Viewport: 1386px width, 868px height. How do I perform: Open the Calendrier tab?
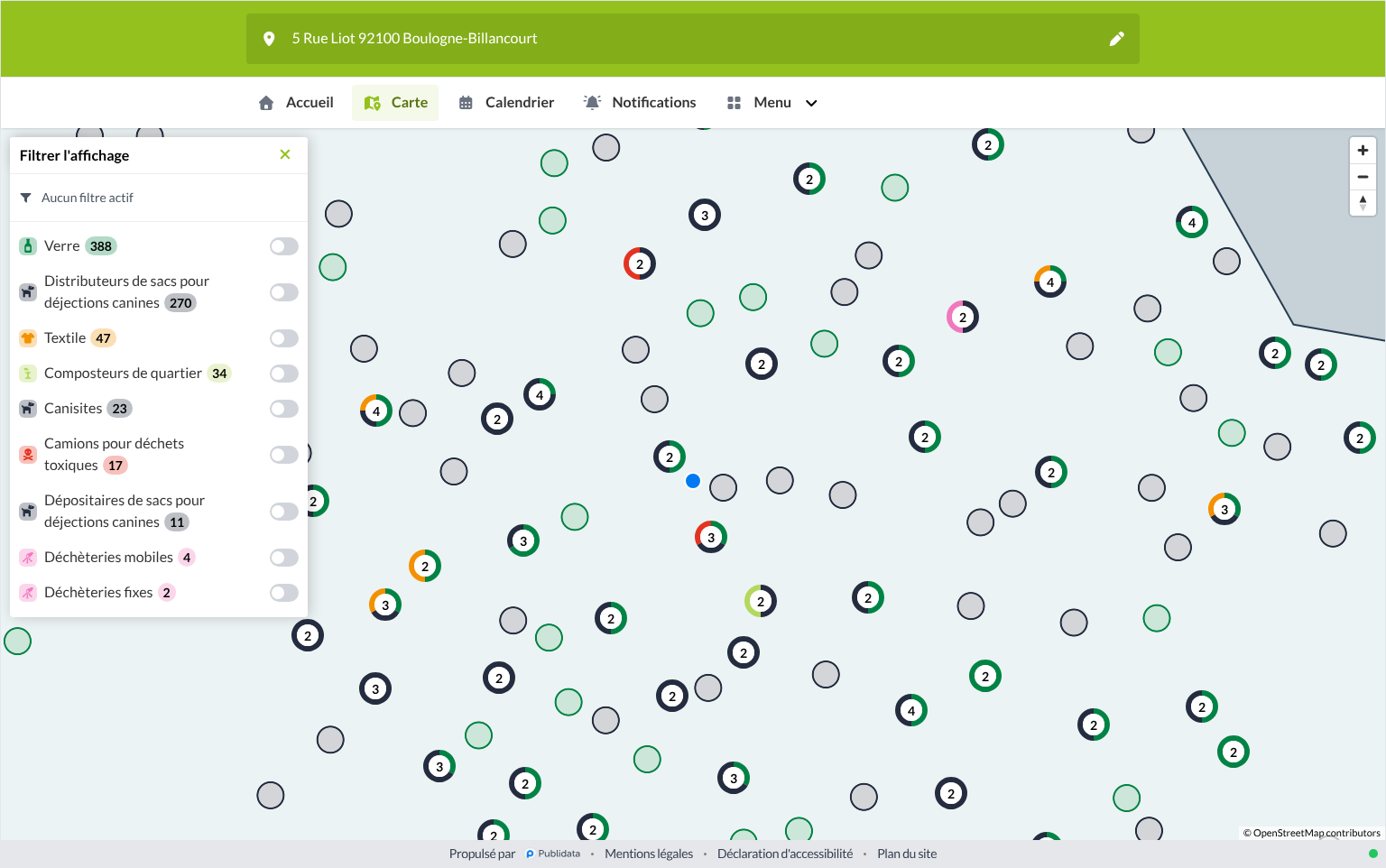(506, 103)
